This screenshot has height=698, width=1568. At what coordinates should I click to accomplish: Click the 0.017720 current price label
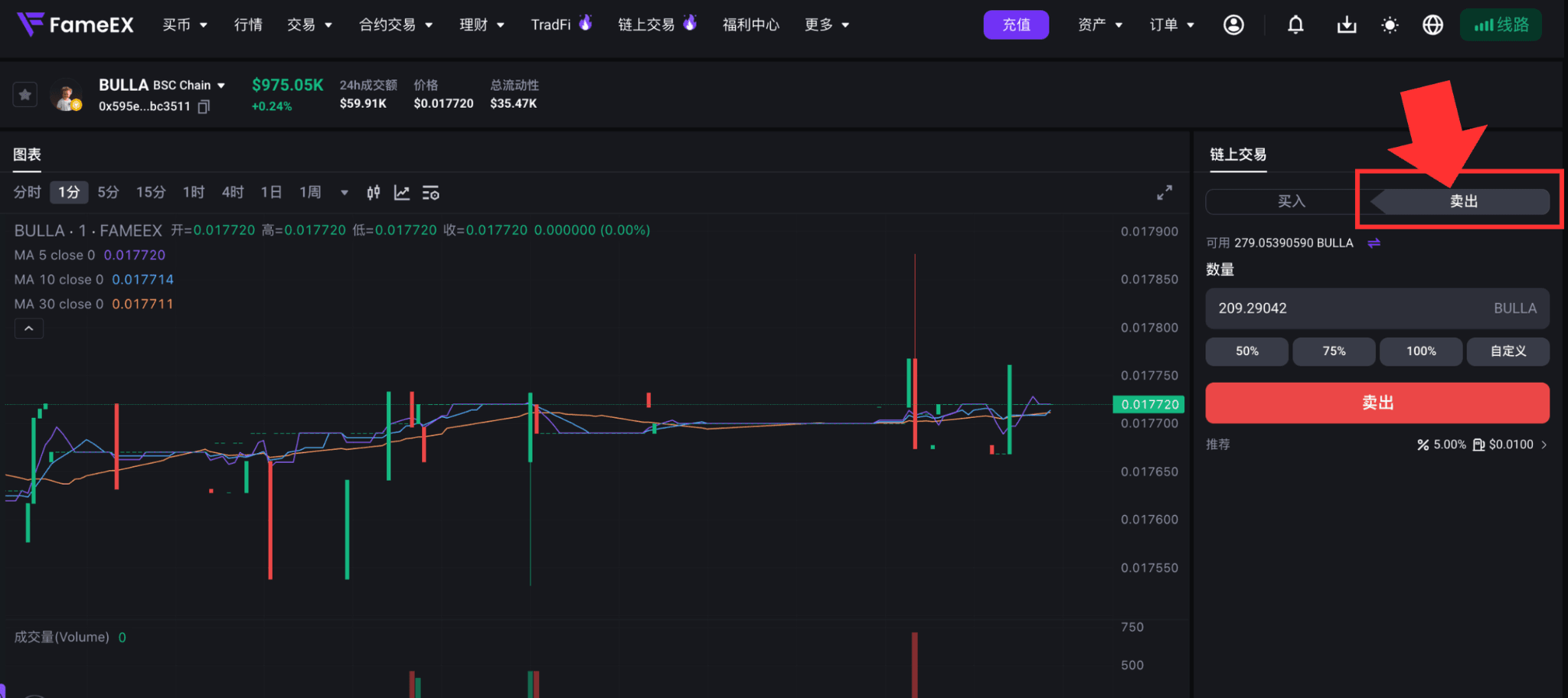(x=1149, y=404)
